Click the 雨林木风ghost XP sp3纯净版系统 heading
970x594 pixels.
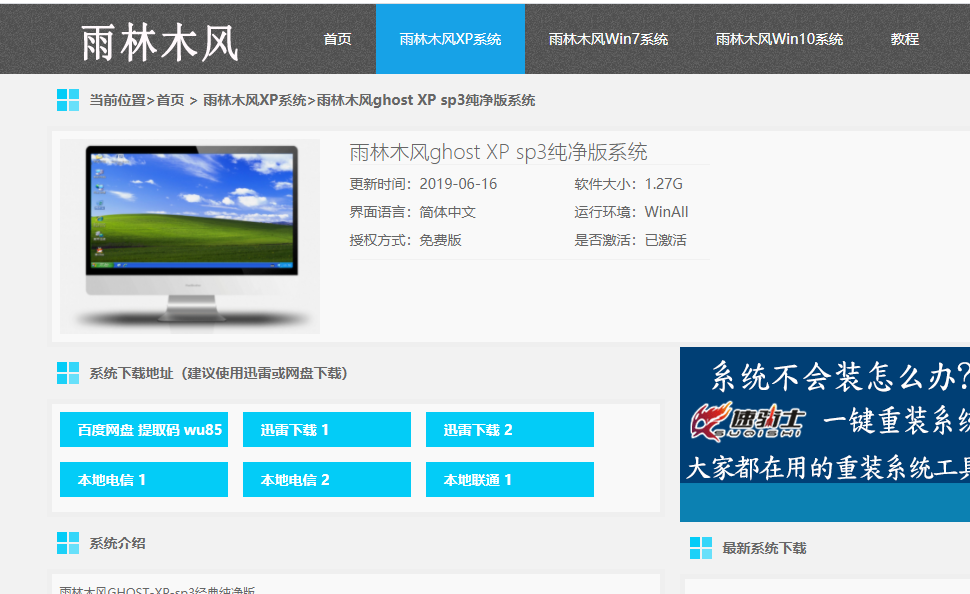point(498,152)
